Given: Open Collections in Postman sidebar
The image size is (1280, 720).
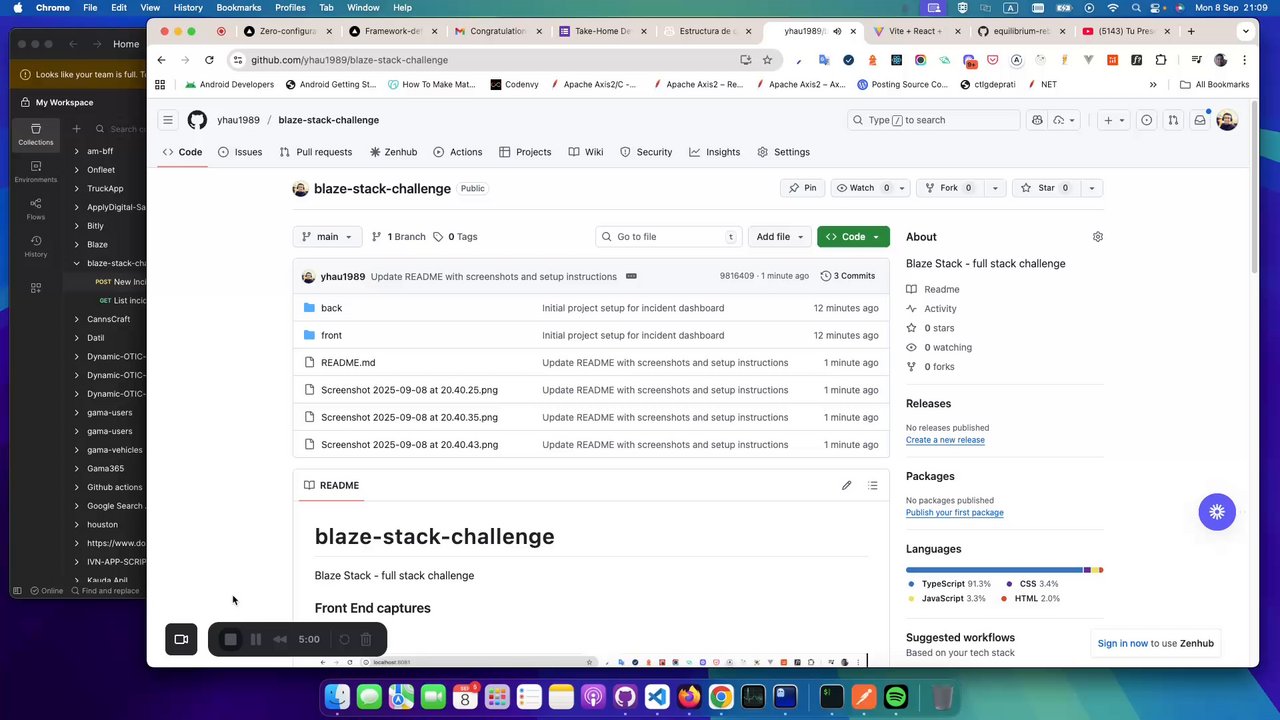Looking at the screenshot, I should point(36,134).
